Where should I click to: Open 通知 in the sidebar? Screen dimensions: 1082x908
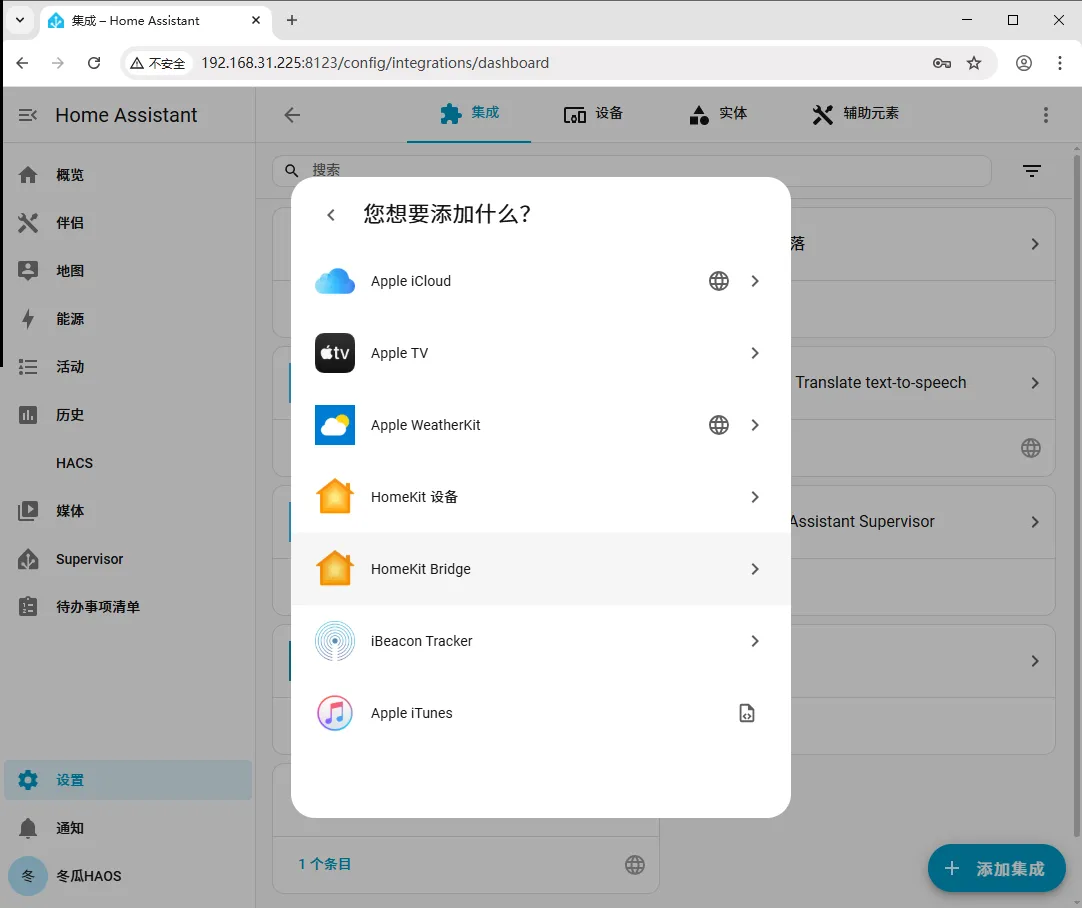coord(128,828)
